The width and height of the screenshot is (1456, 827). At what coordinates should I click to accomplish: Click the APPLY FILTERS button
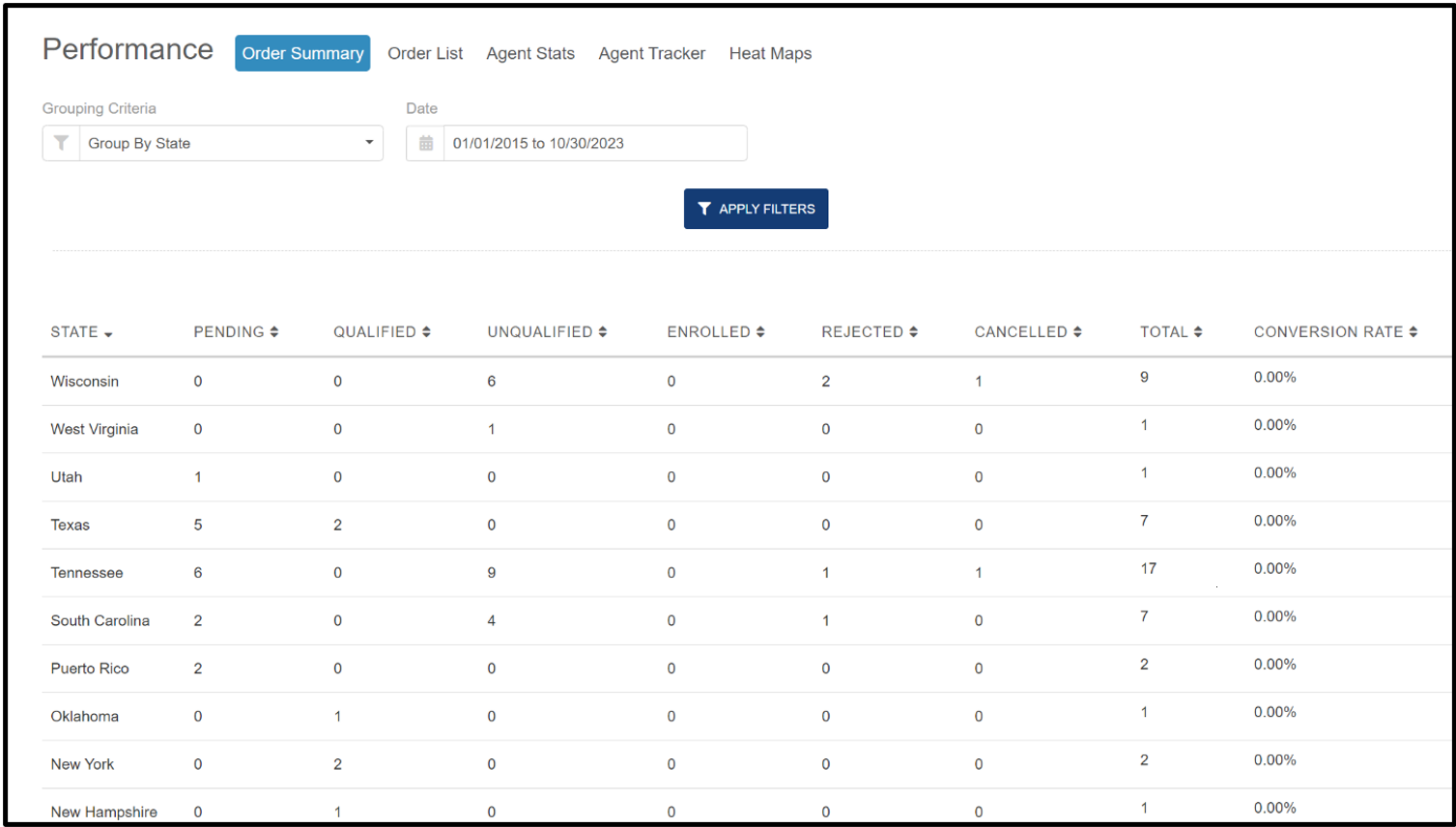756,209
